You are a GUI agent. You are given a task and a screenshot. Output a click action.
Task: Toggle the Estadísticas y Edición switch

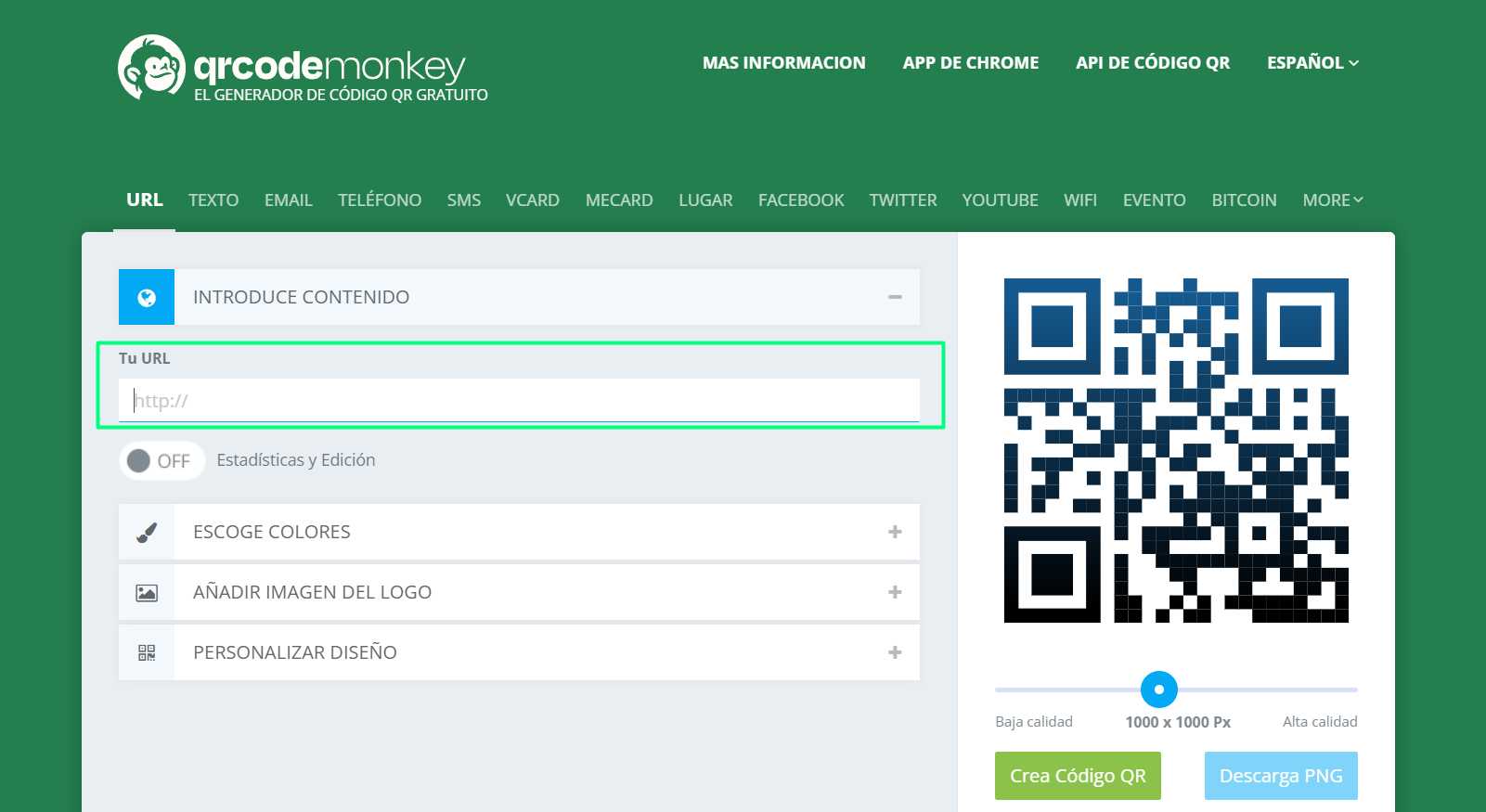162,460
